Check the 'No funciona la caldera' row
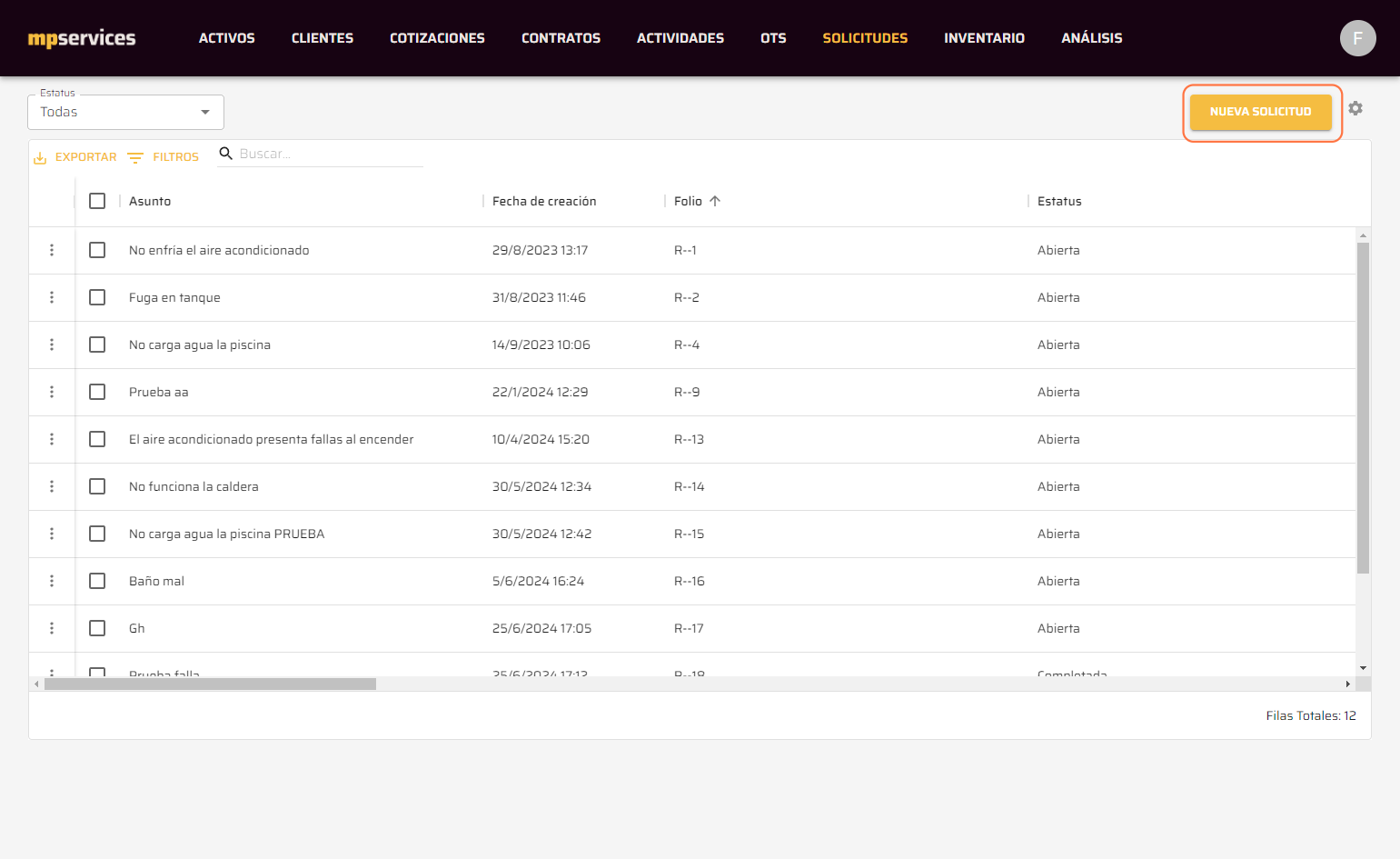Image resolution: width=1400 pixels, height=859 pixels. point(97,486)
